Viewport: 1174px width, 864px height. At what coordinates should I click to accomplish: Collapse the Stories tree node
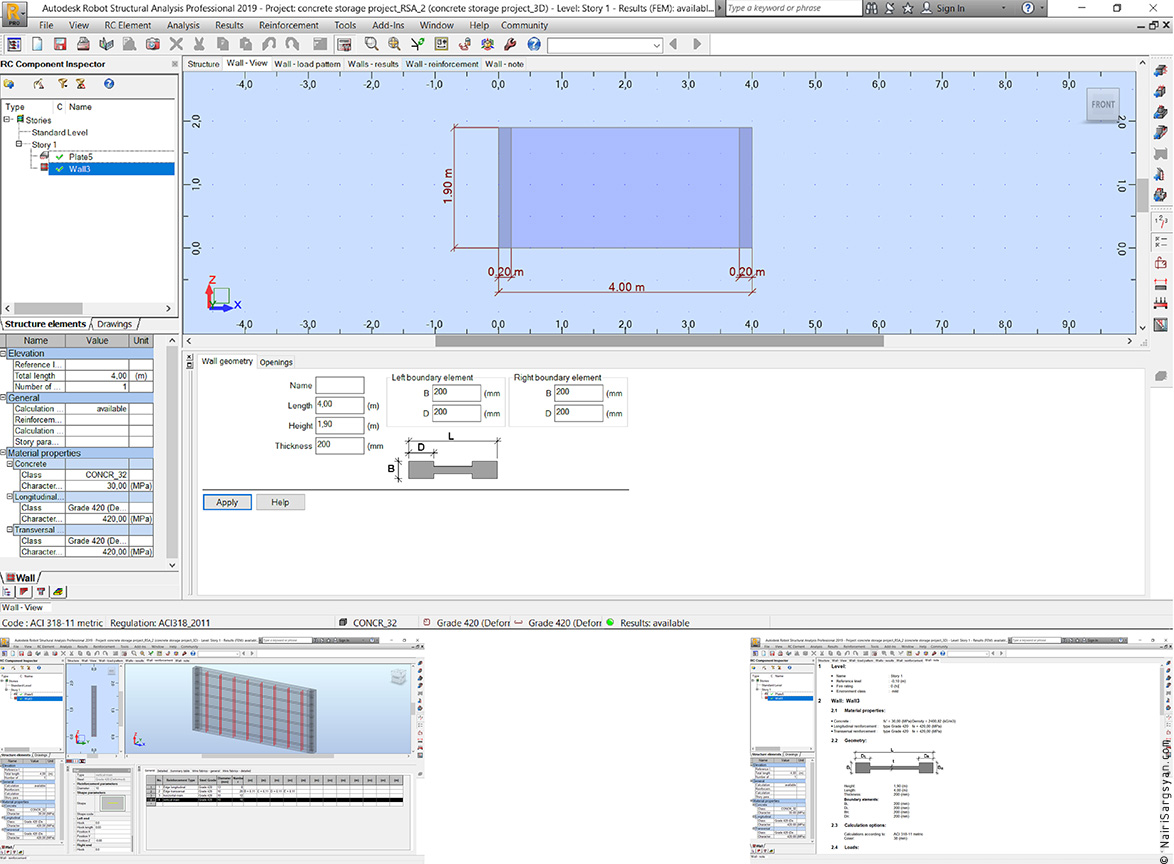[x=7, y=119]
